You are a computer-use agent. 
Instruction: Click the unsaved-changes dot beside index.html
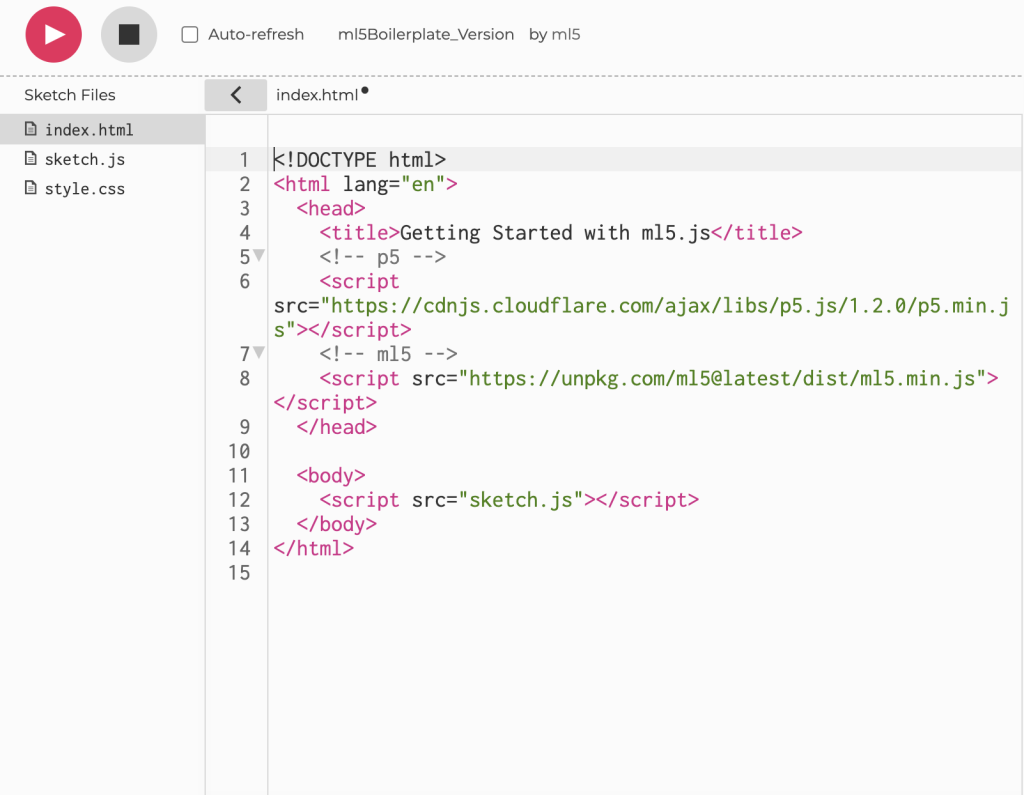pyautogui.click(x=365, y=91)
